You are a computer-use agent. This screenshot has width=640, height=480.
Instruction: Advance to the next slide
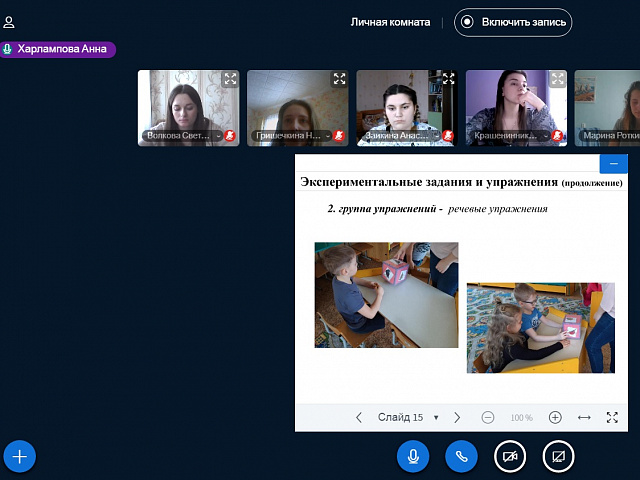tap(457, 417)
